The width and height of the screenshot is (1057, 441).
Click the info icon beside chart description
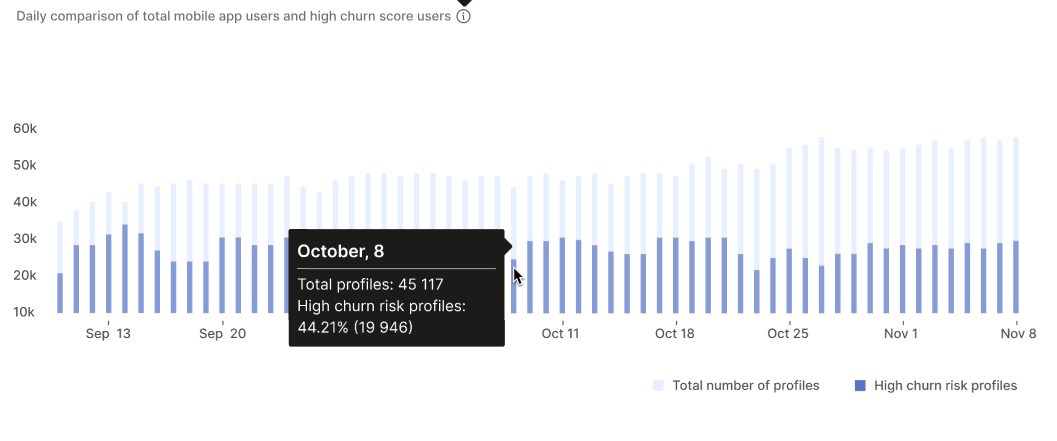click(x=463, y=17)
